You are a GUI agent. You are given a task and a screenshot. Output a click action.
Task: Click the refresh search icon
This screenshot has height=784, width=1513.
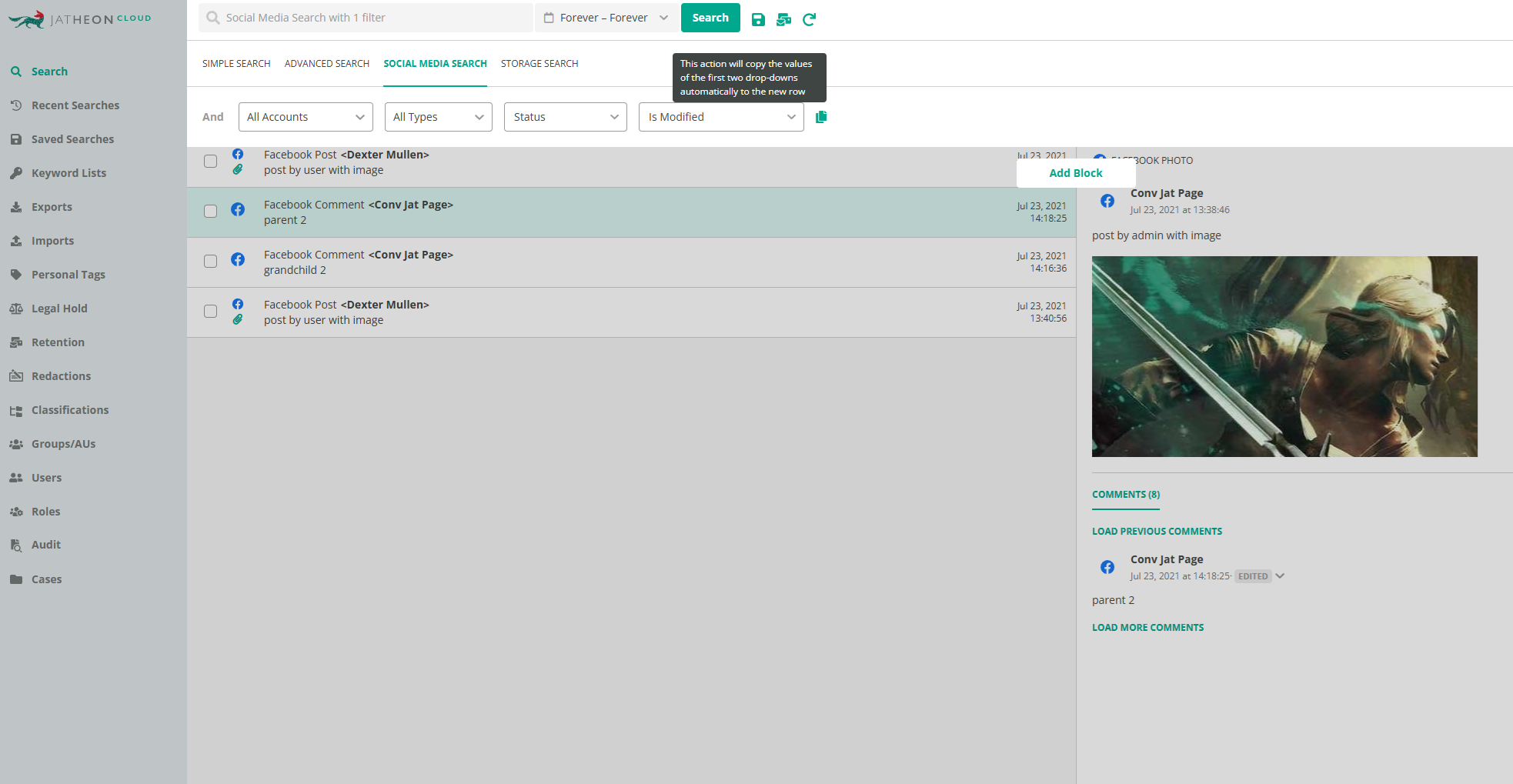tap(809, 19)
